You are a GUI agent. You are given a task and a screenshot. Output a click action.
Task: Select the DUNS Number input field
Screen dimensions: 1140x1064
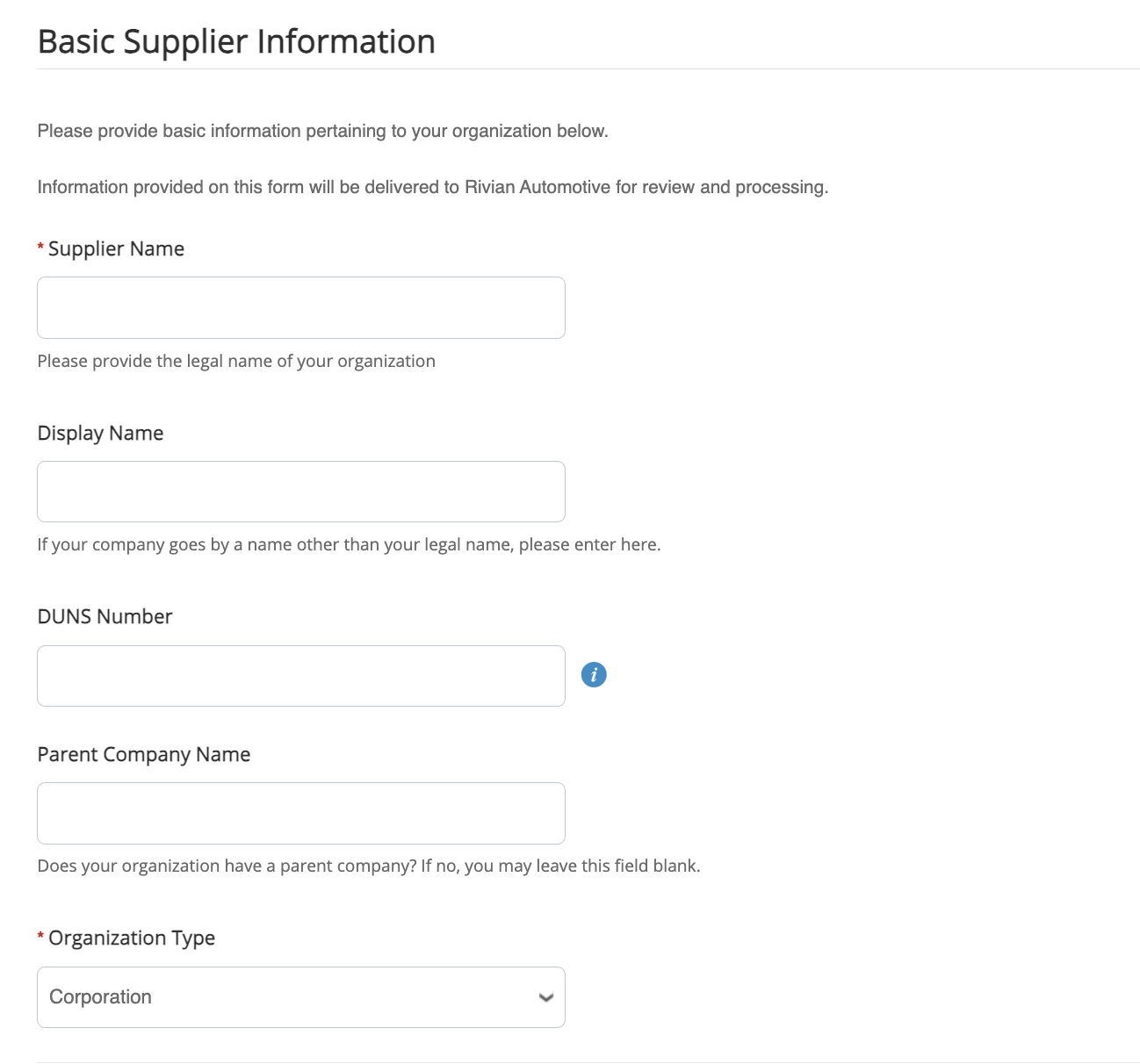[300, 676]
